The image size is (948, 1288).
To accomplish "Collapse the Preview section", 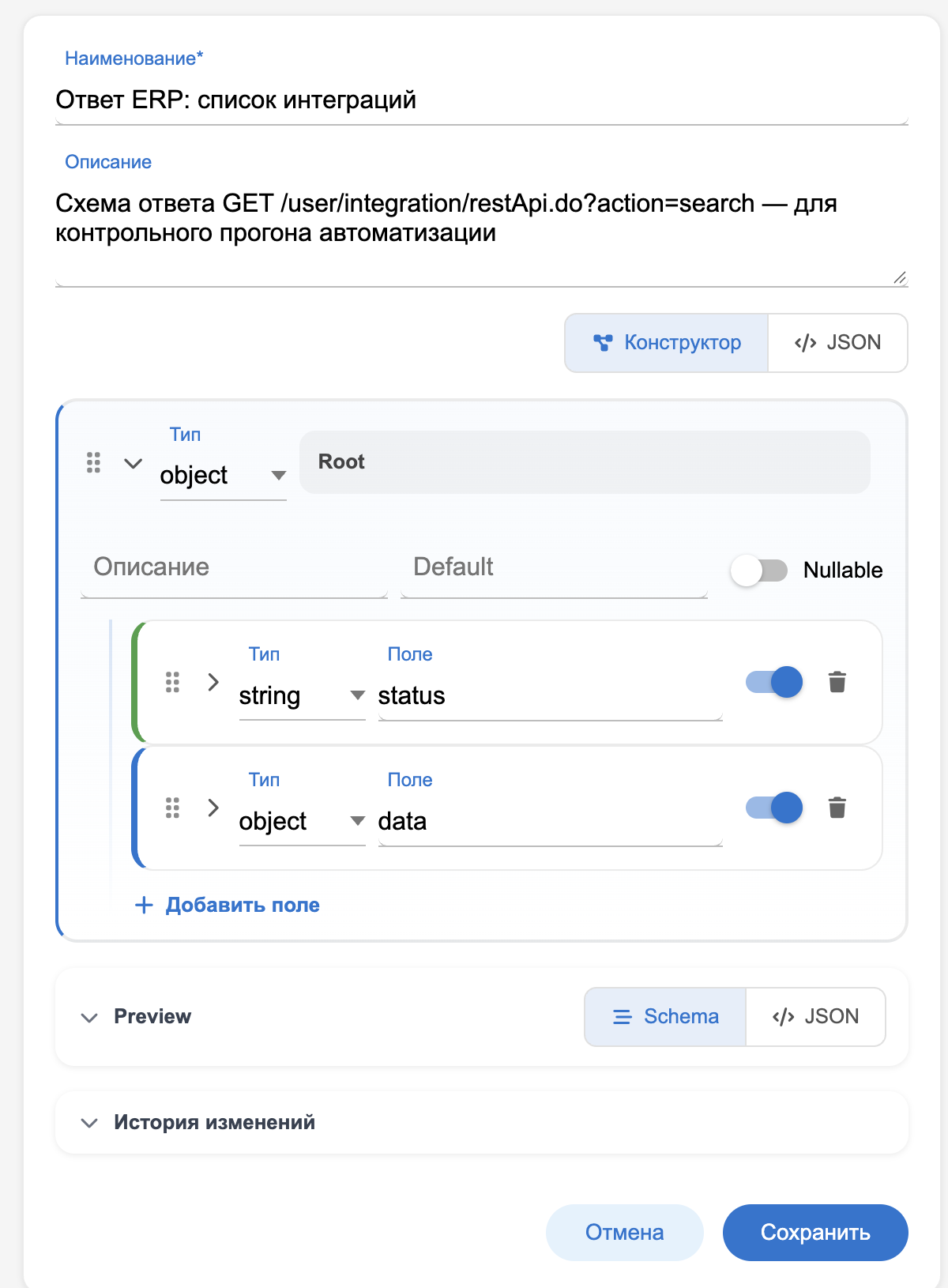I will click(x=89, y=1017).
